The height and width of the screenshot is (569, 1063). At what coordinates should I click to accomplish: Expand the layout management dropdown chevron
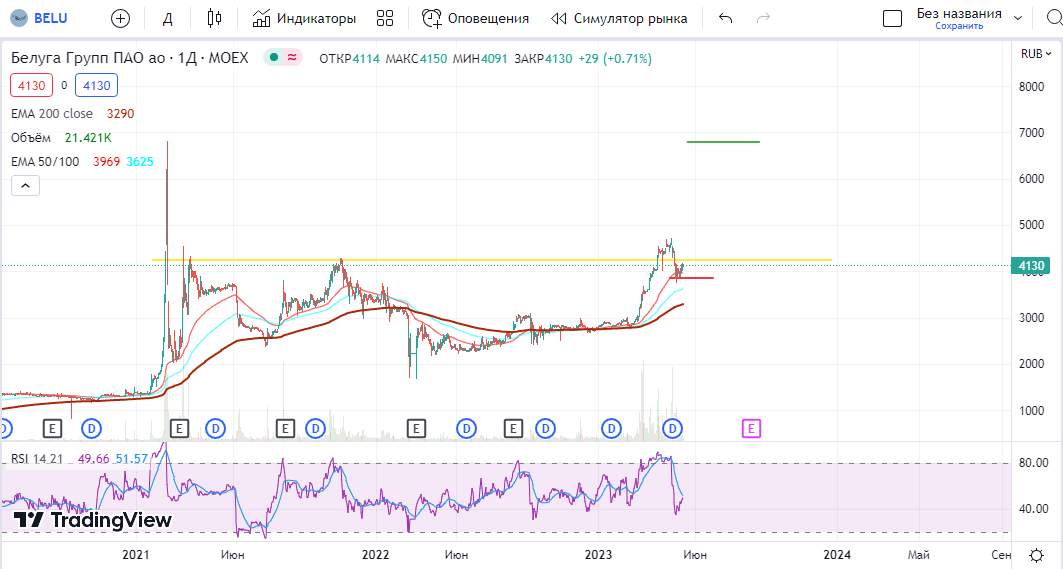click(1018, 18)
